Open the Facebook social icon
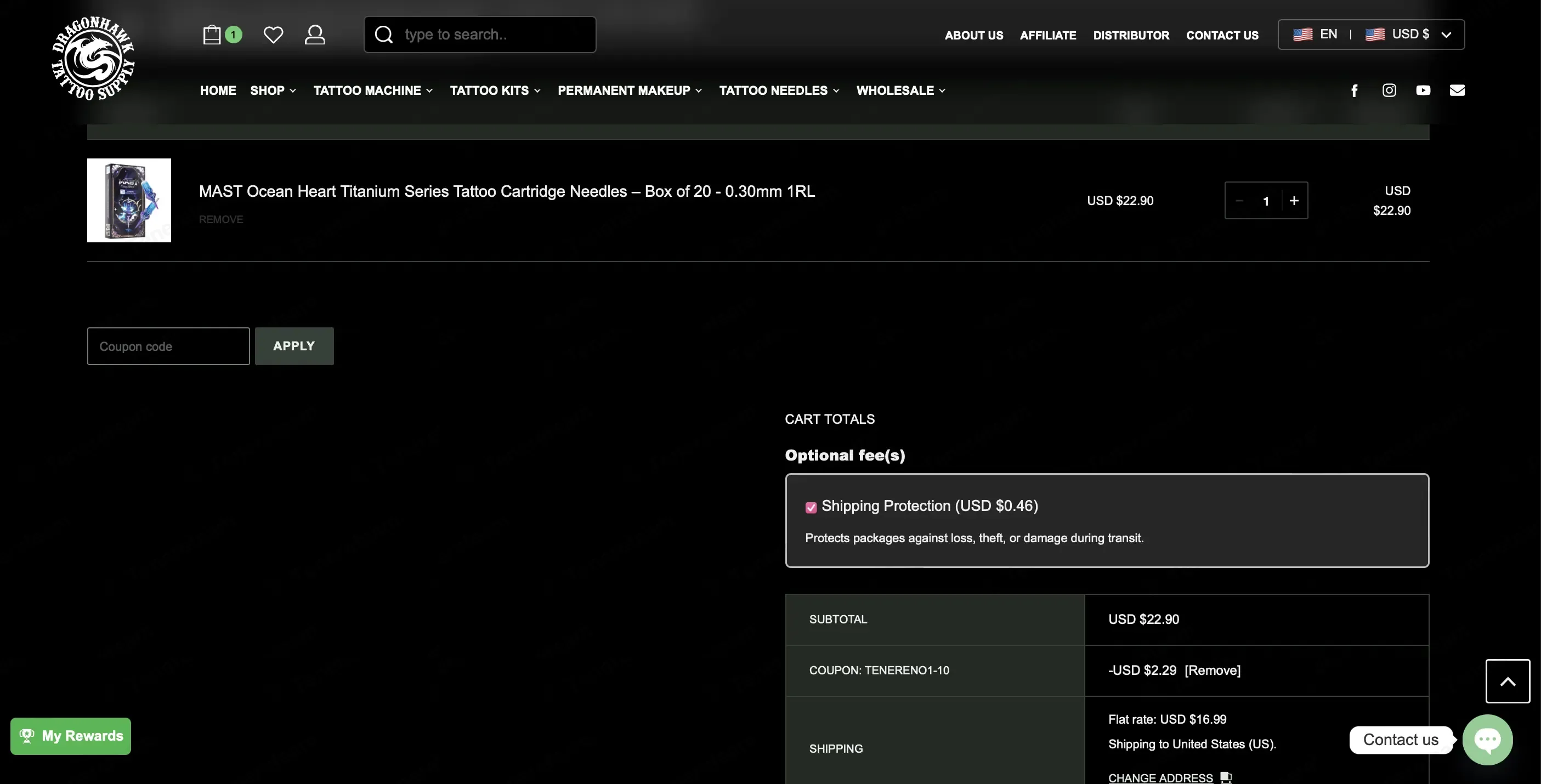This screenshot has width=1541, height=784. 1355,90
